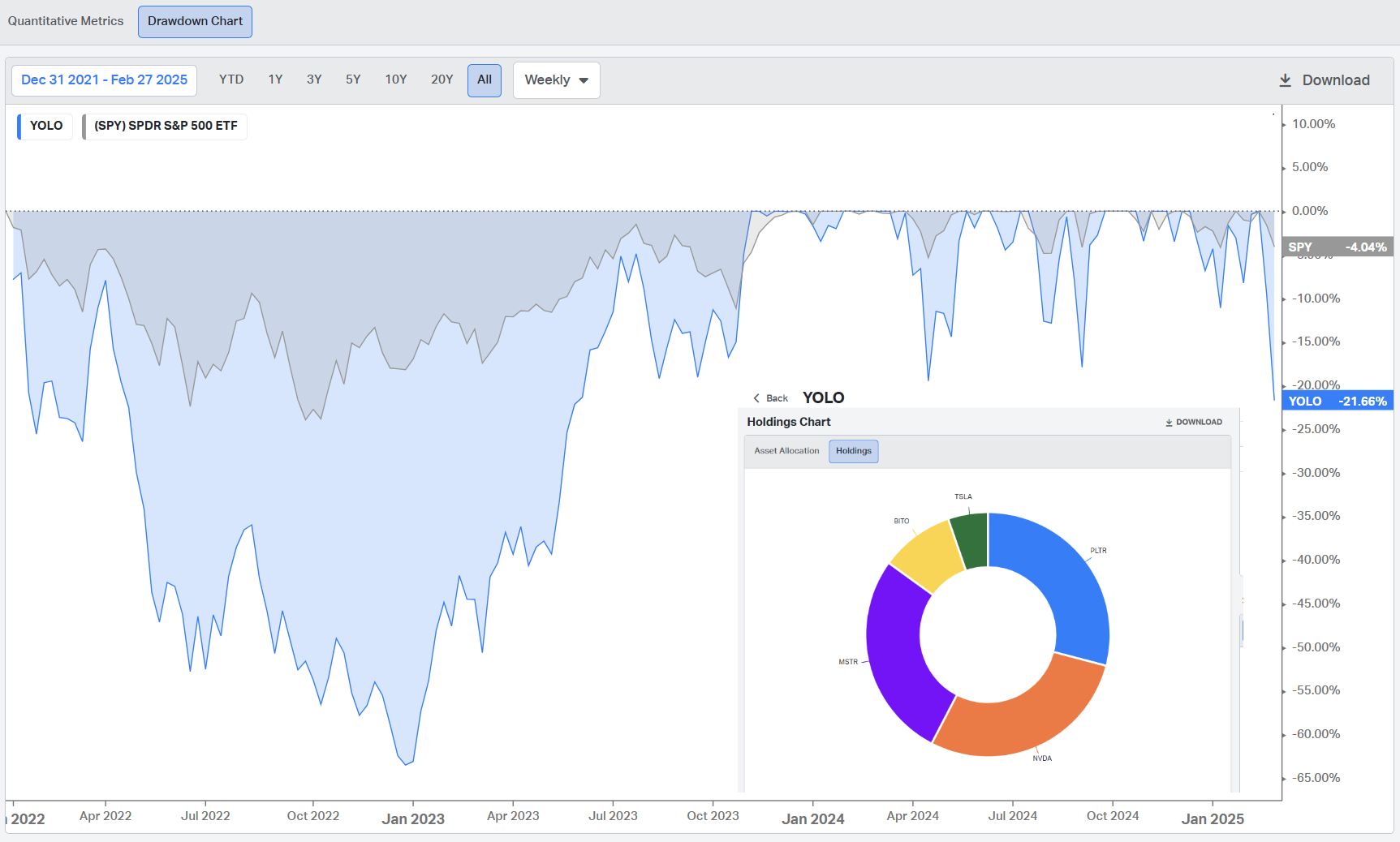Click the Download text label in the toolbar
1400x842 pixels.
(1336, 80)
